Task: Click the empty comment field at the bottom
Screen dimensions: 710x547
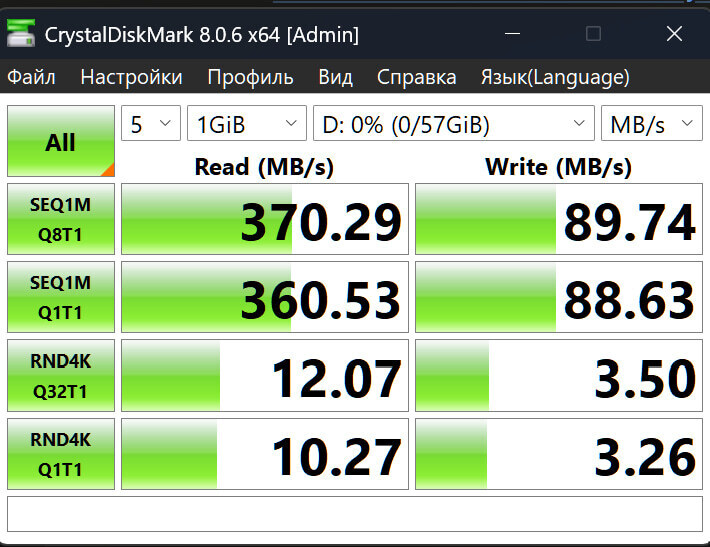Action: [355, 514]
